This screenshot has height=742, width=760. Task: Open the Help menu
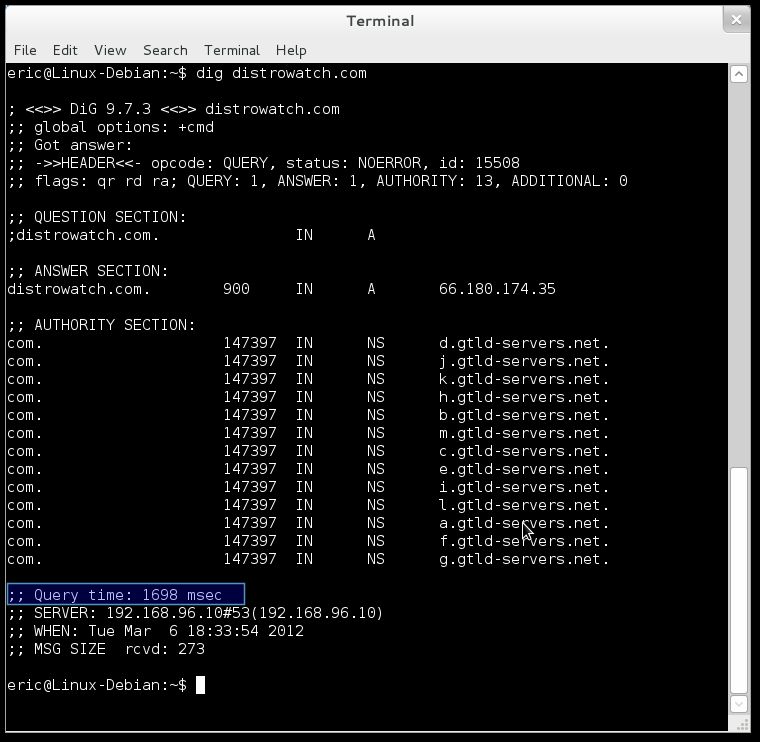coord(291,50)
